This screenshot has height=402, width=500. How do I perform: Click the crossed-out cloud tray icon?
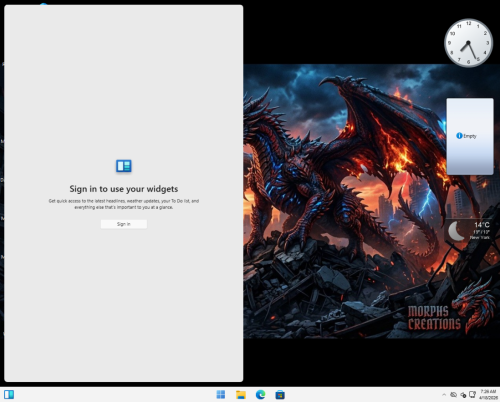tap(453, 395)
